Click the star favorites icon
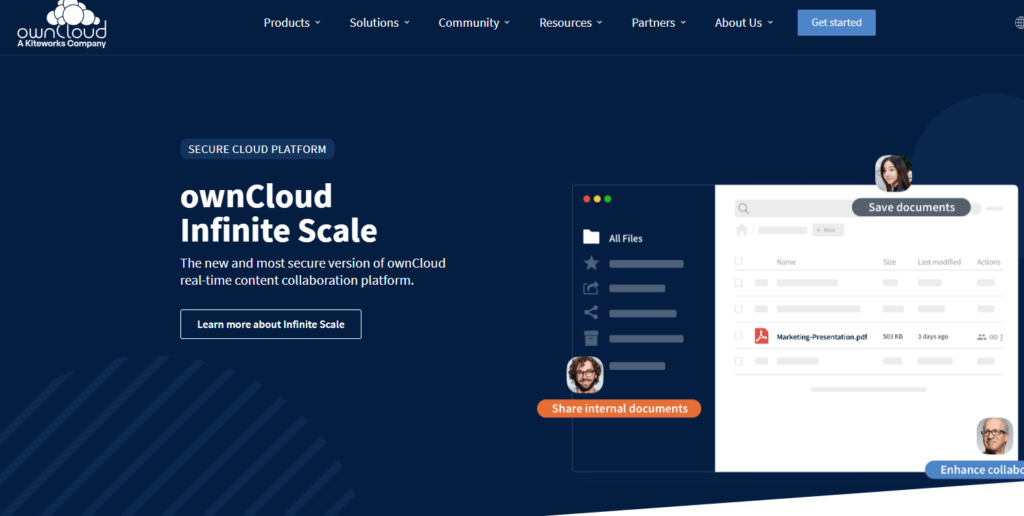The image size is (1024, 516). 591,263
